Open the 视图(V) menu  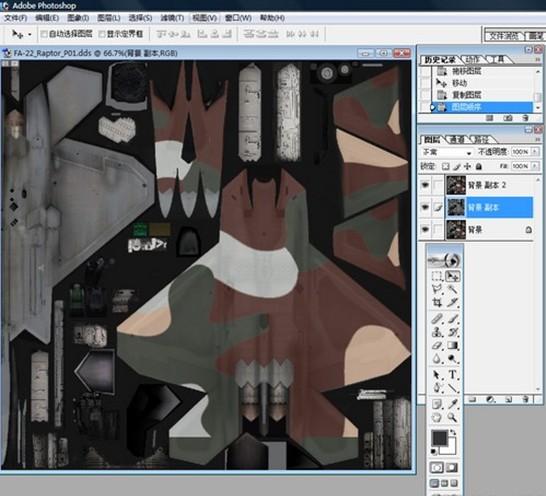click(205, 18)
